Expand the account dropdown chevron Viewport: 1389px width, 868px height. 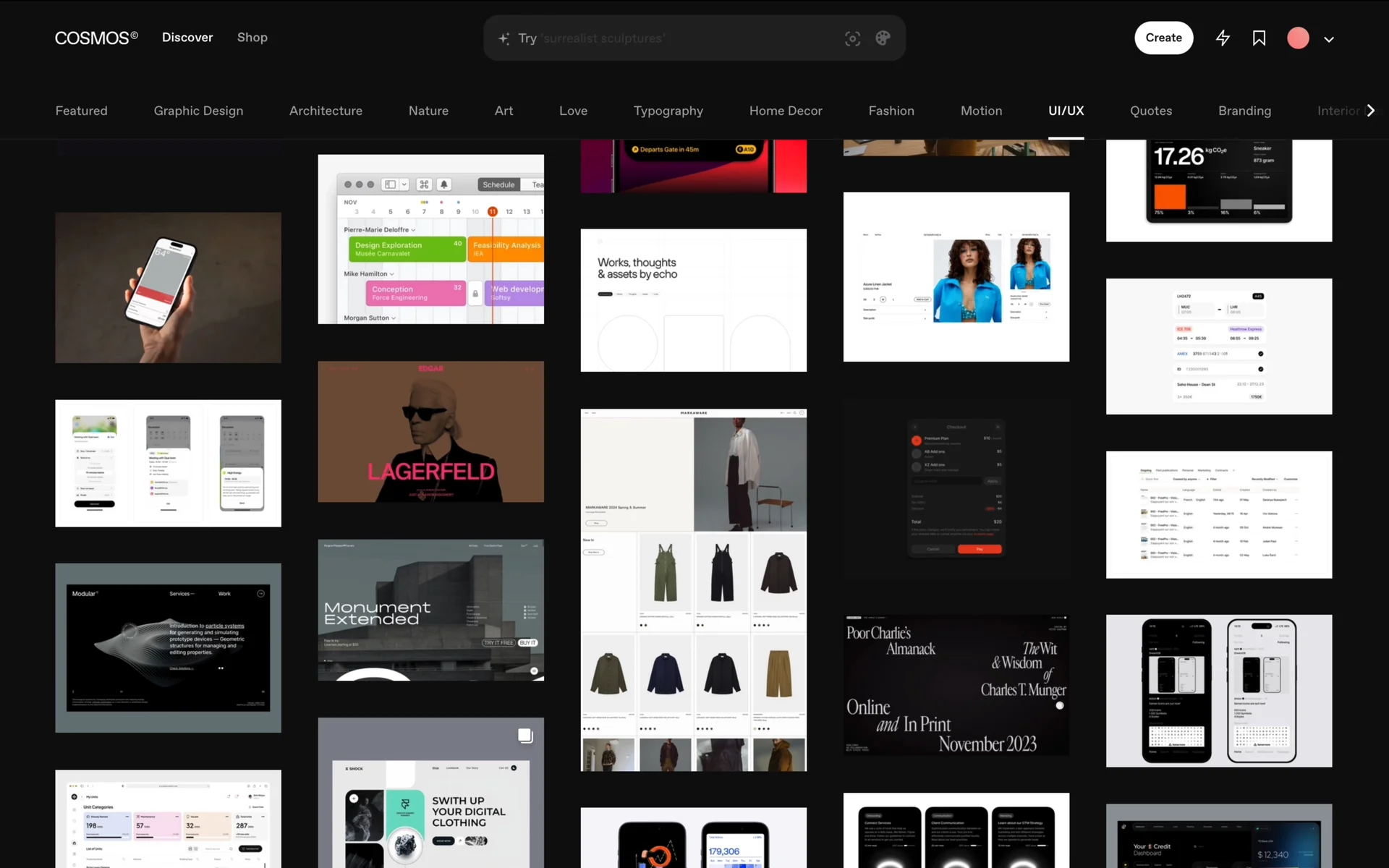coord(1329,39)
